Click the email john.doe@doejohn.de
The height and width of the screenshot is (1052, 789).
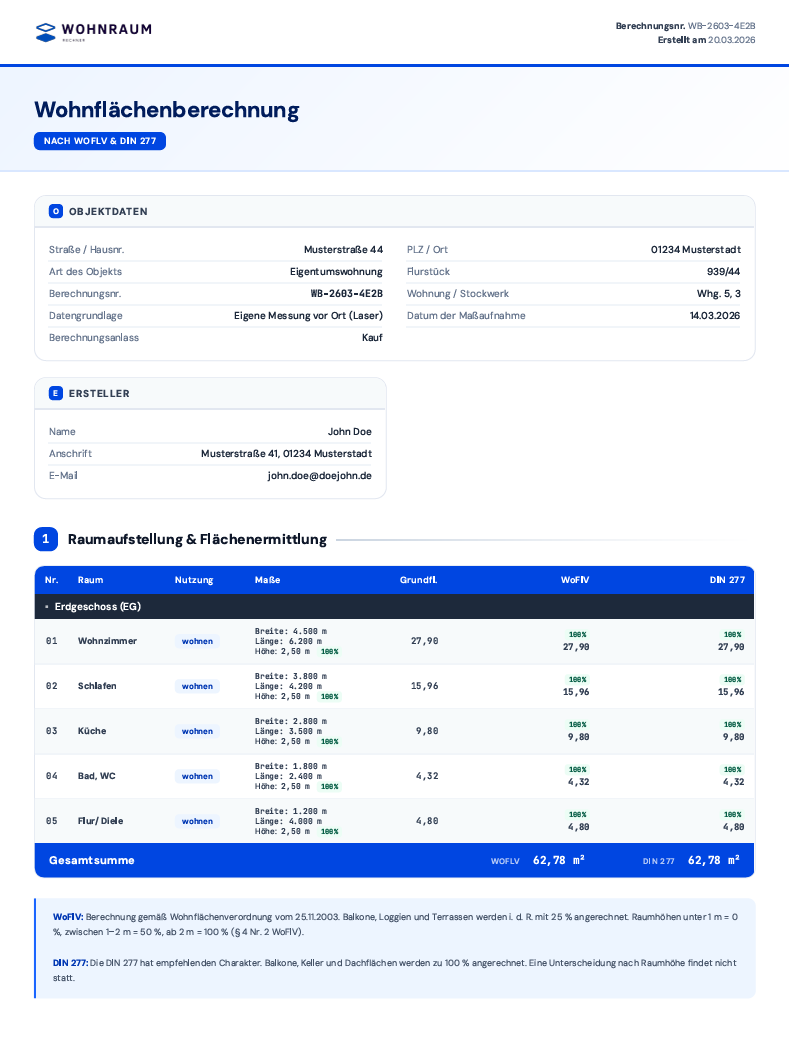point(319,476)
